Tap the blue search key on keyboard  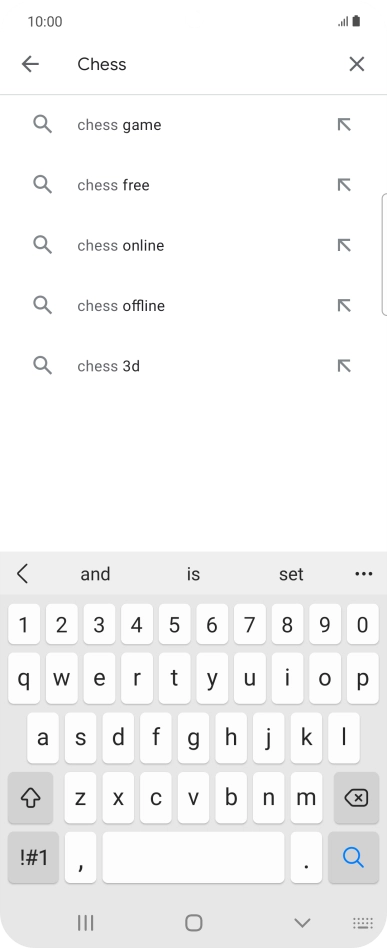click(x=353, y=857)
